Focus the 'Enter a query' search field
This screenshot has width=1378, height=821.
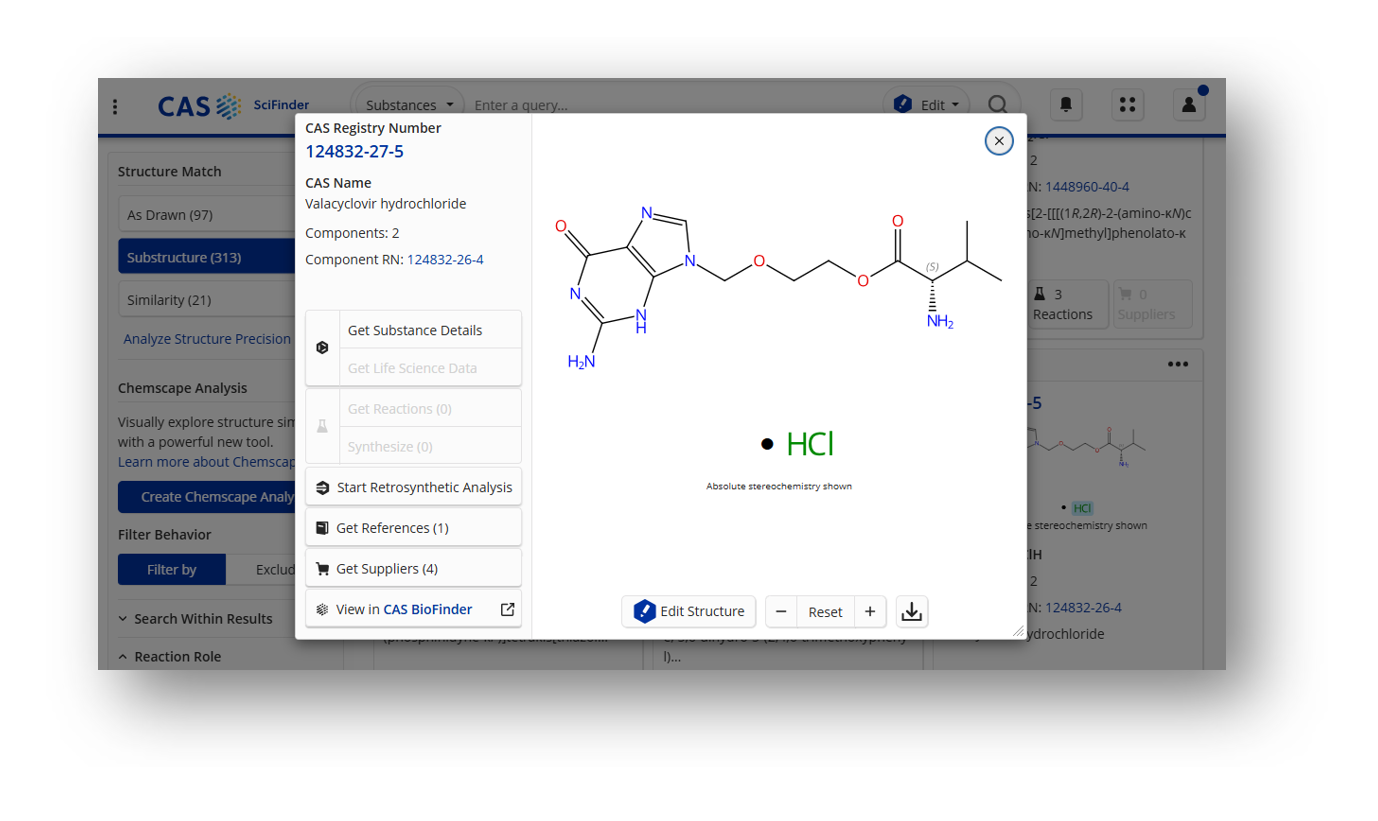(670, 105)
